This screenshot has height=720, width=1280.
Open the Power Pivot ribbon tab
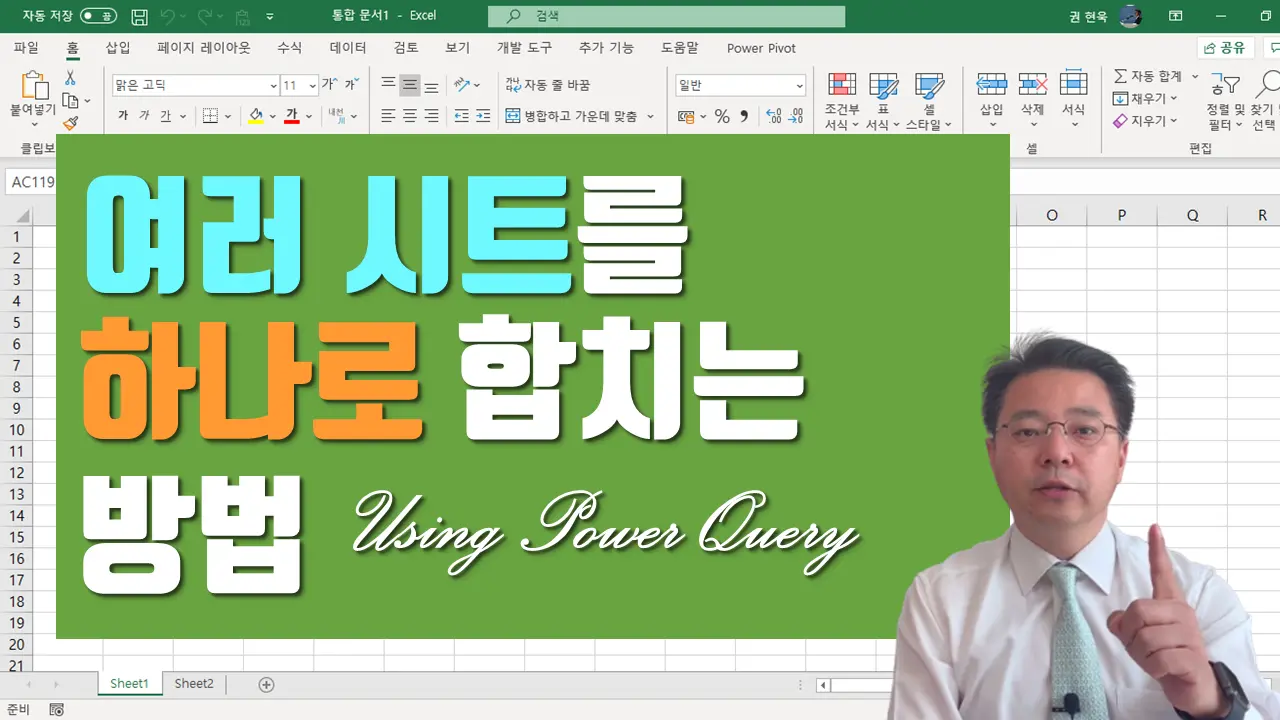tap(761, 48)
